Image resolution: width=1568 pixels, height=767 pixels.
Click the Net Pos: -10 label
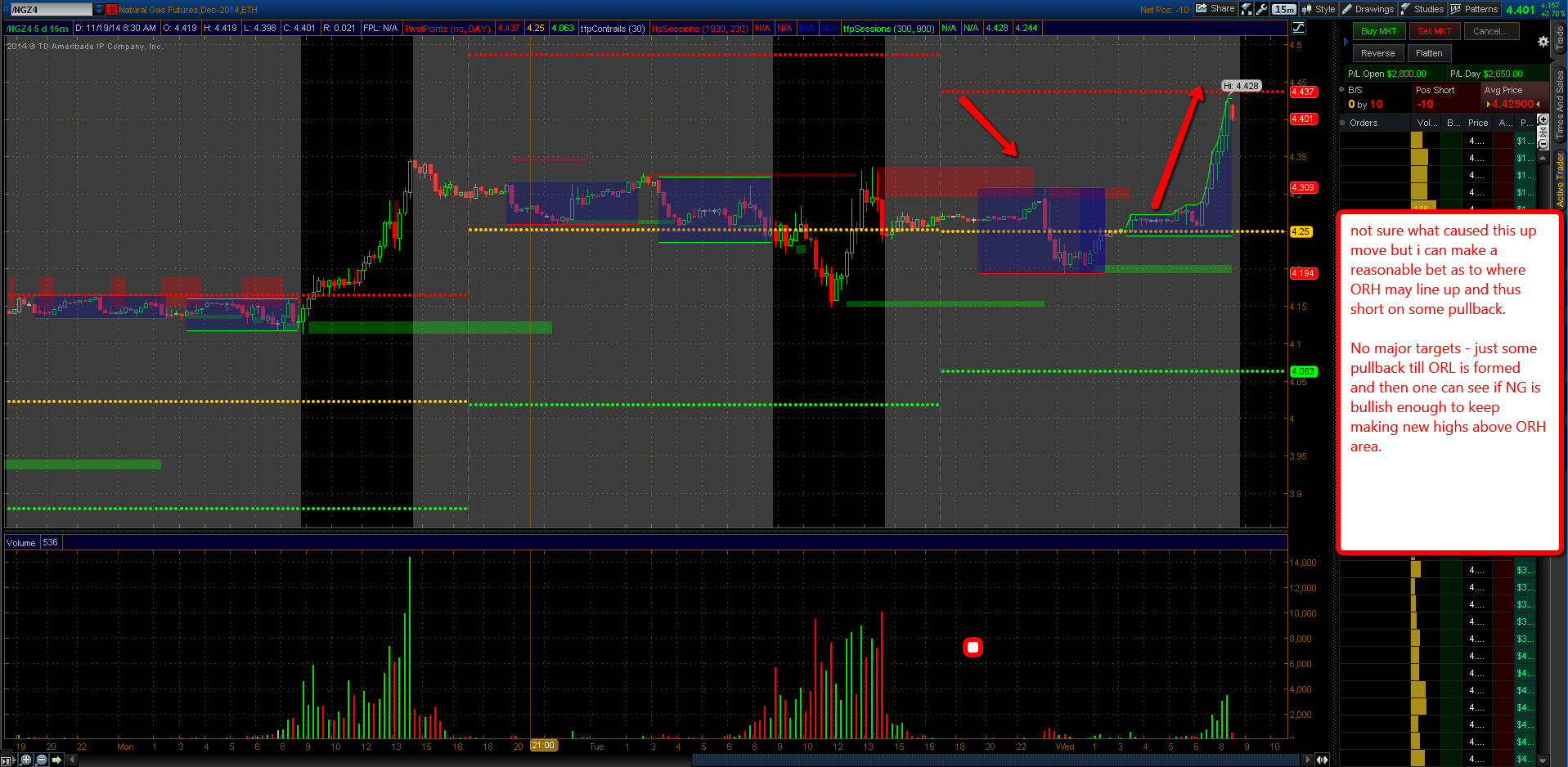(x=1164, y=10)
